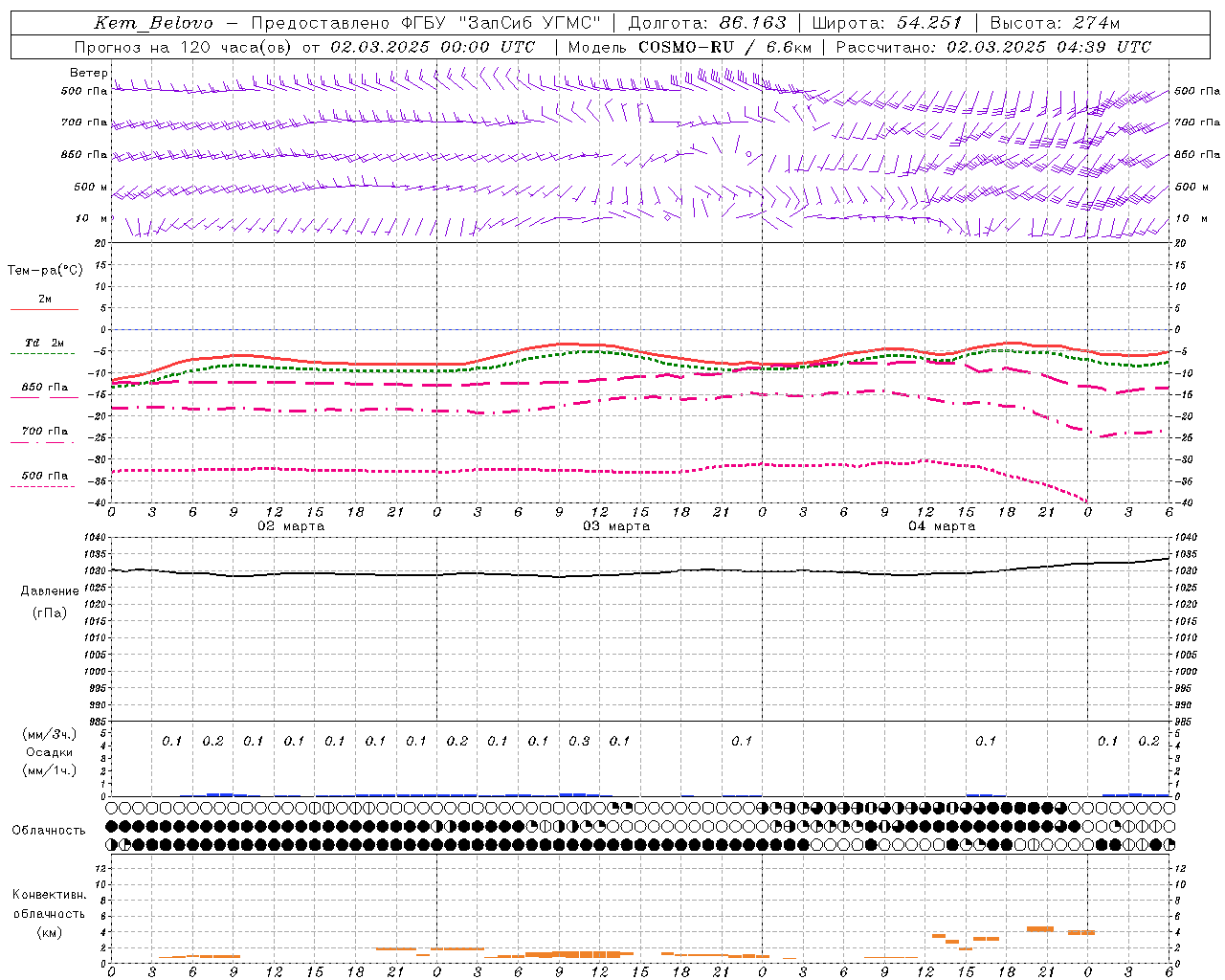Image resolution: width=1225 pixels, height=980 pixels.
Task: Select the (мм/3ч.) precipitation unit label
Action: (50, 734)
